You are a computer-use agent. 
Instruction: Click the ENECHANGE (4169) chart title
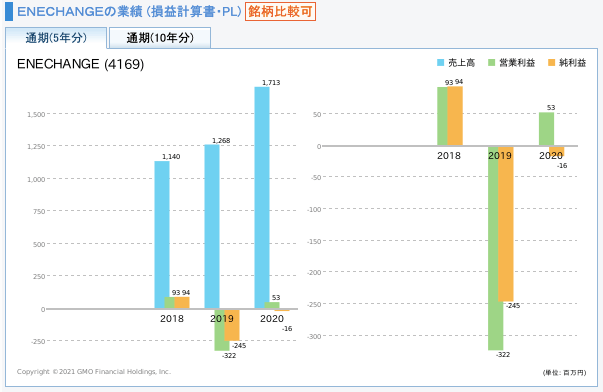(x=80, y=64)
